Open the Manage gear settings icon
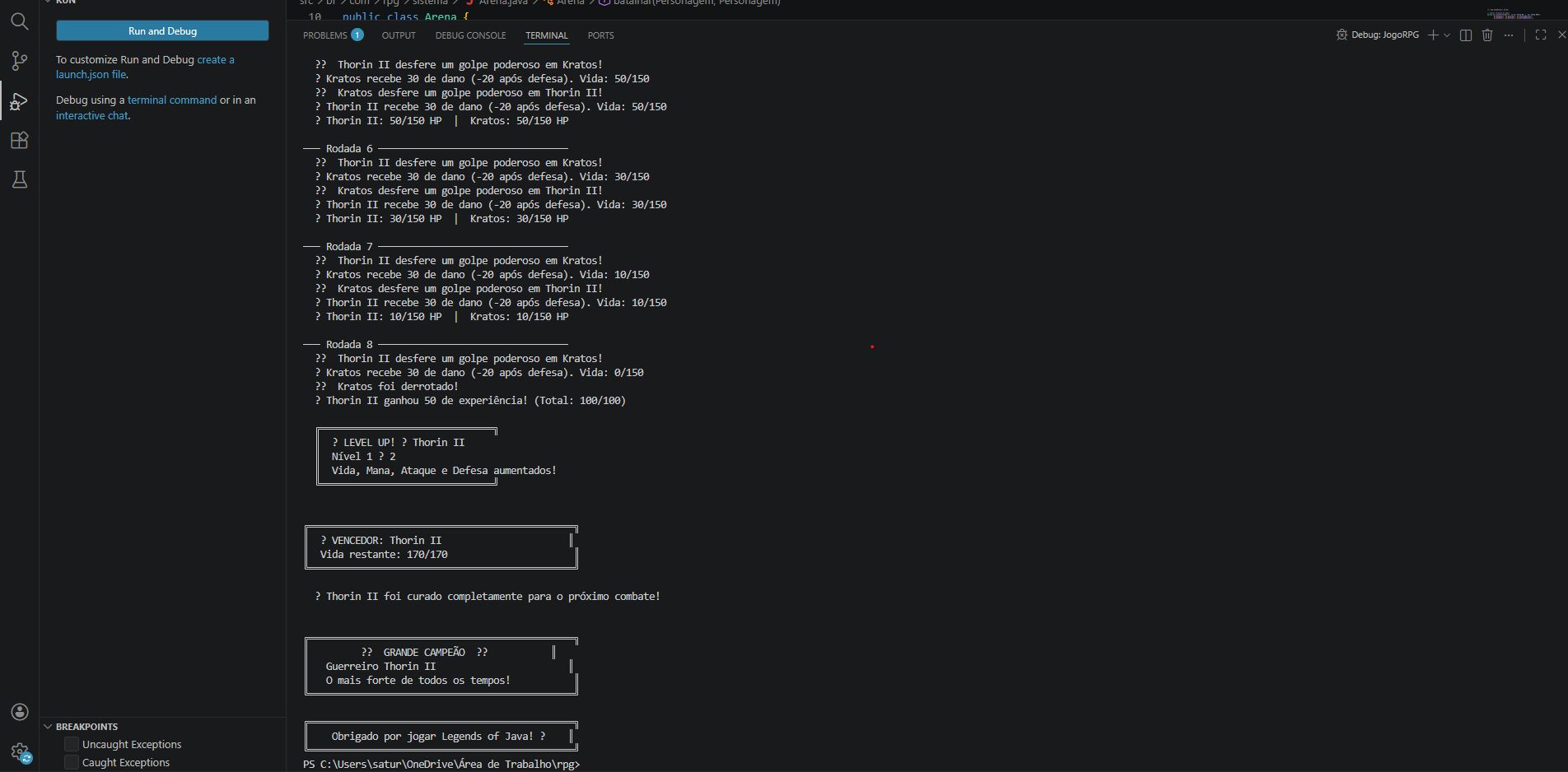The image size is (1568, 772). point(20,751)
